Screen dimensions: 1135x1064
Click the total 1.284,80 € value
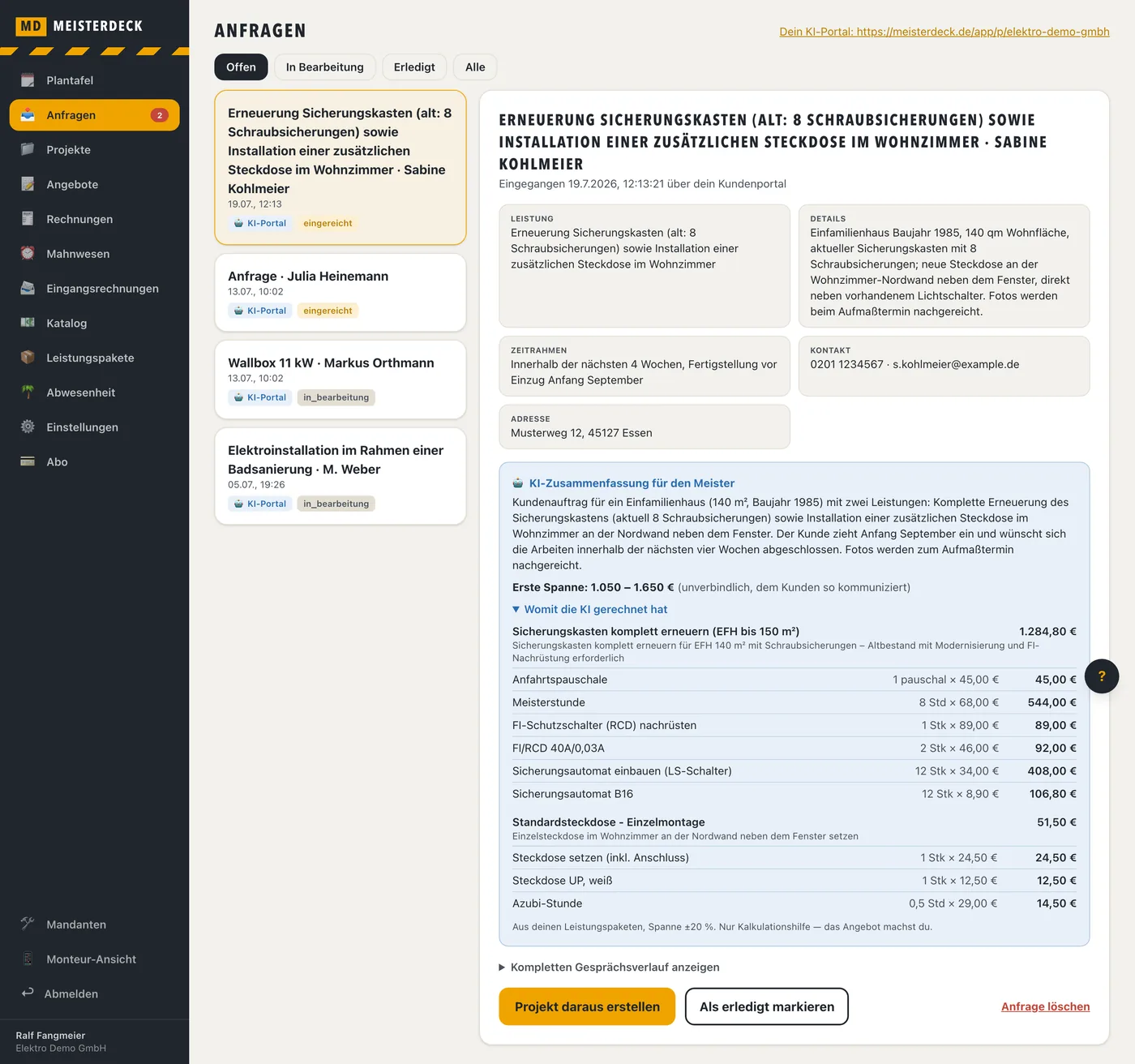pos(1047,631)
